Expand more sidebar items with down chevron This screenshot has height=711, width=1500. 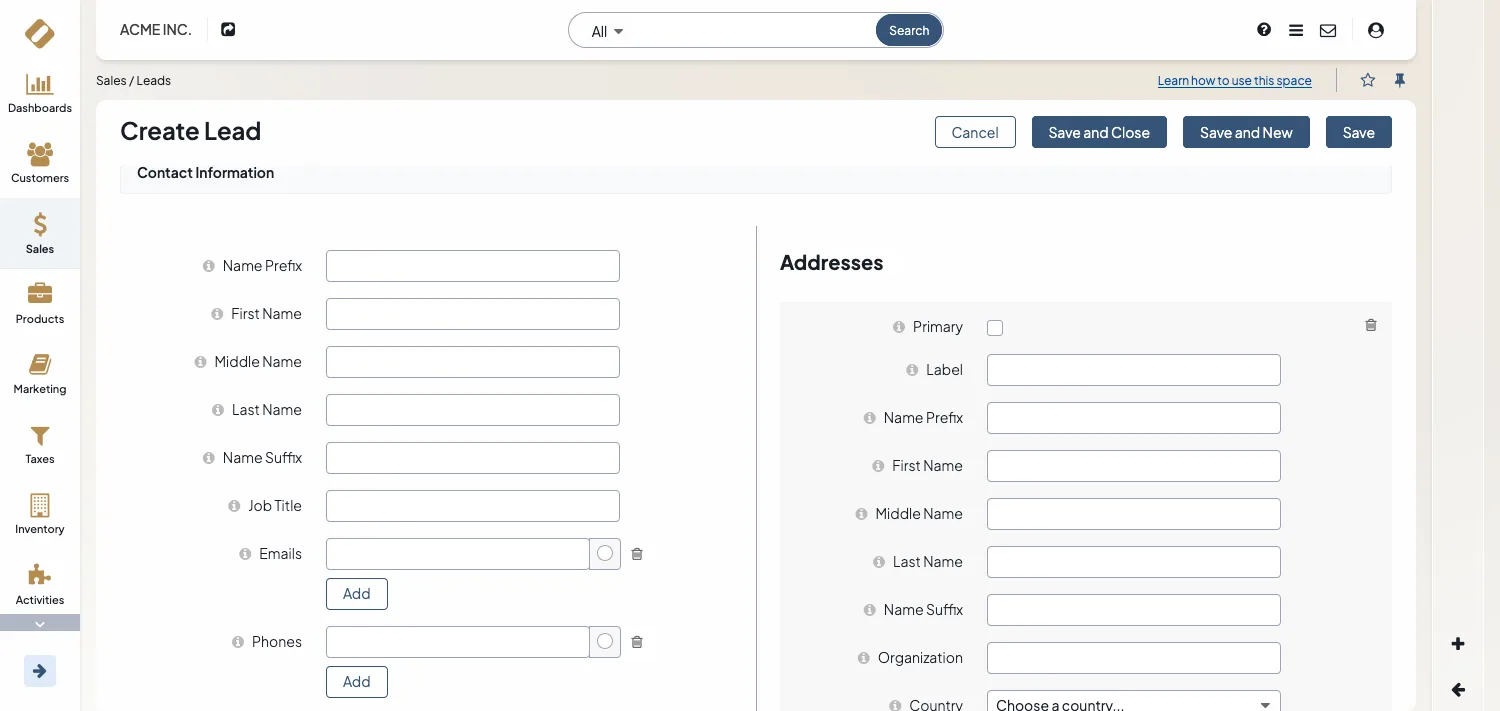tap(40, 623)
